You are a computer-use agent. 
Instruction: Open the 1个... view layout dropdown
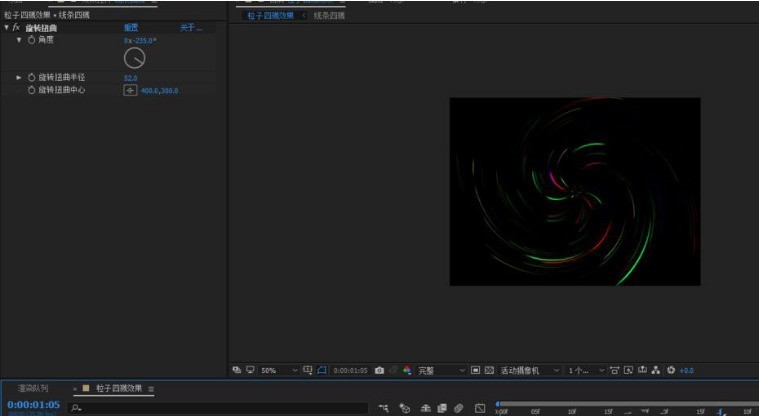(586, 370)
